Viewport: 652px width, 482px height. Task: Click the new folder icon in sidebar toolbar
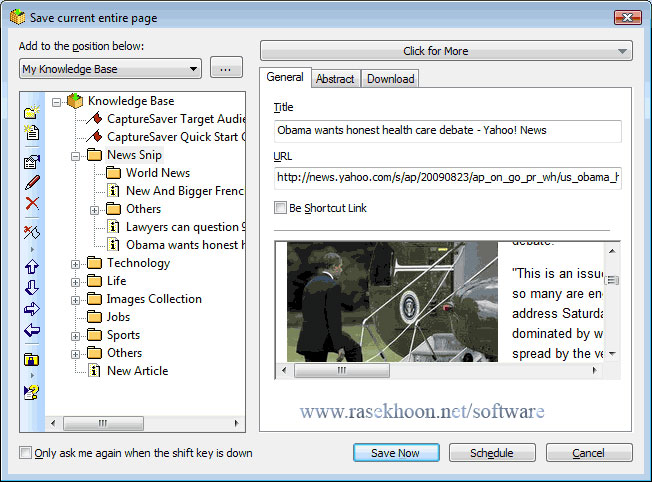31,112
